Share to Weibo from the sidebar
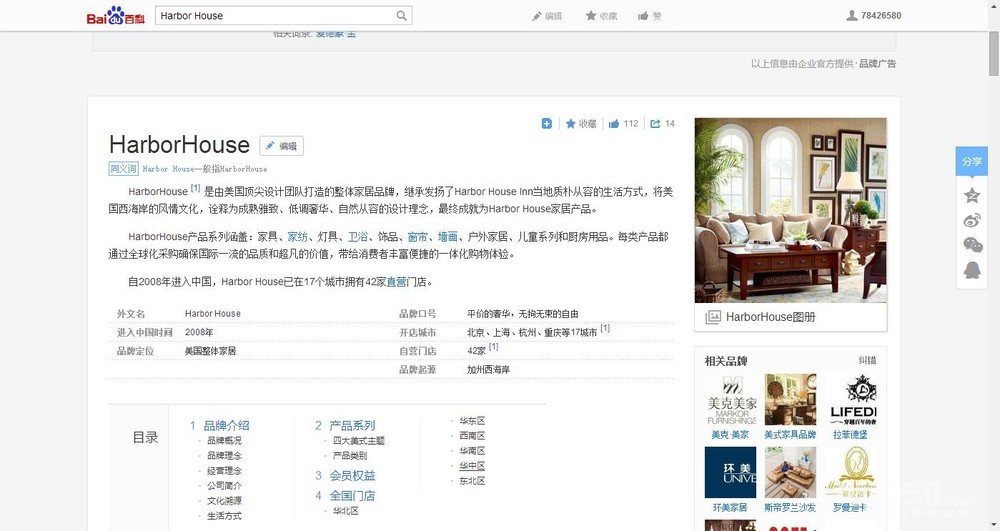The image size is (1000, 531). [972, 221]
